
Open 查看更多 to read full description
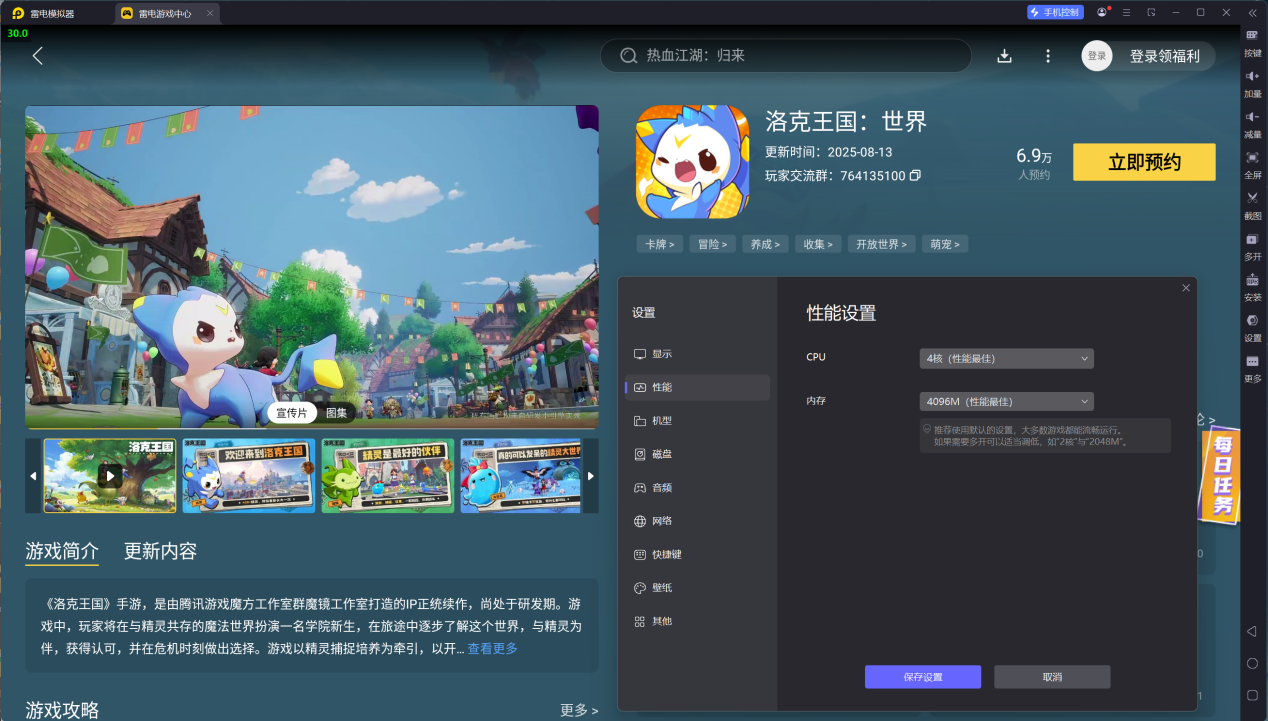pyautogui.click(x=491, y=648)
